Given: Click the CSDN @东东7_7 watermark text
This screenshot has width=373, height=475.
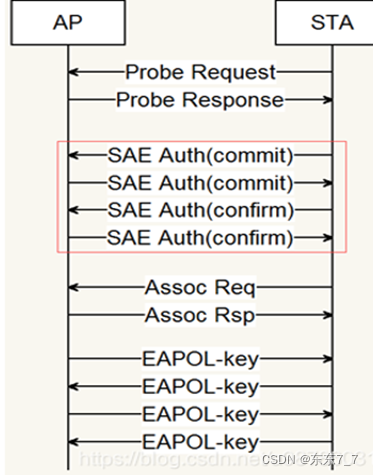Looking at the screenshot, I should pos(310,460).
